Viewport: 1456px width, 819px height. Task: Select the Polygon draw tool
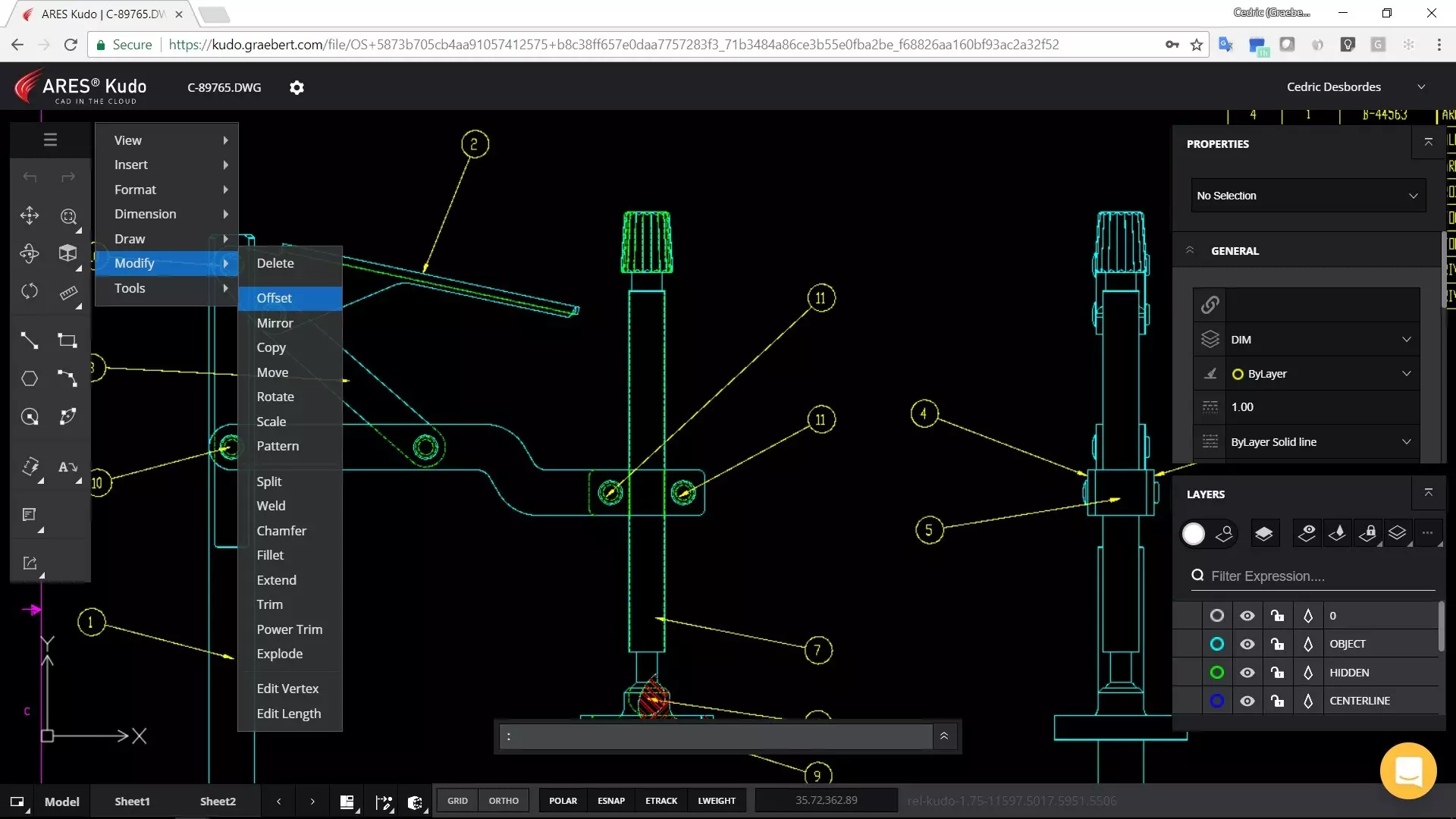point(30,378)
